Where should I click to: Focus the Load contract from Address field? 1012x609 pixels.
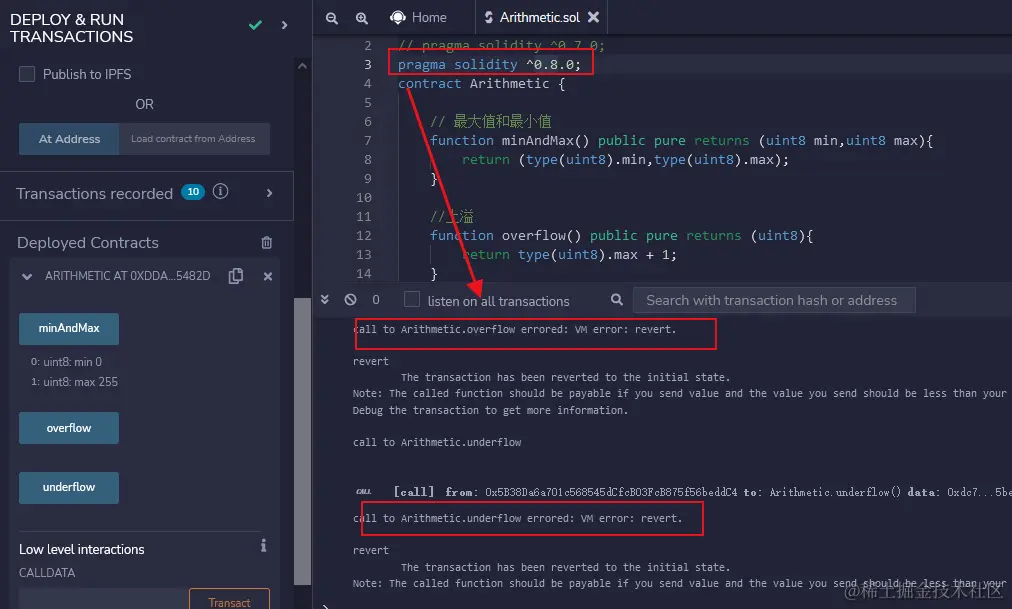[x=194, y=139]
